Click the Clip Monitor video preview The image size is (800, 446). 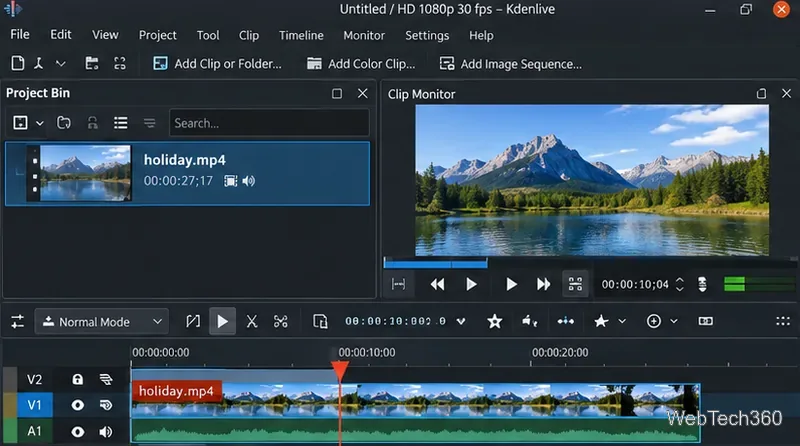tap(592, 180)
